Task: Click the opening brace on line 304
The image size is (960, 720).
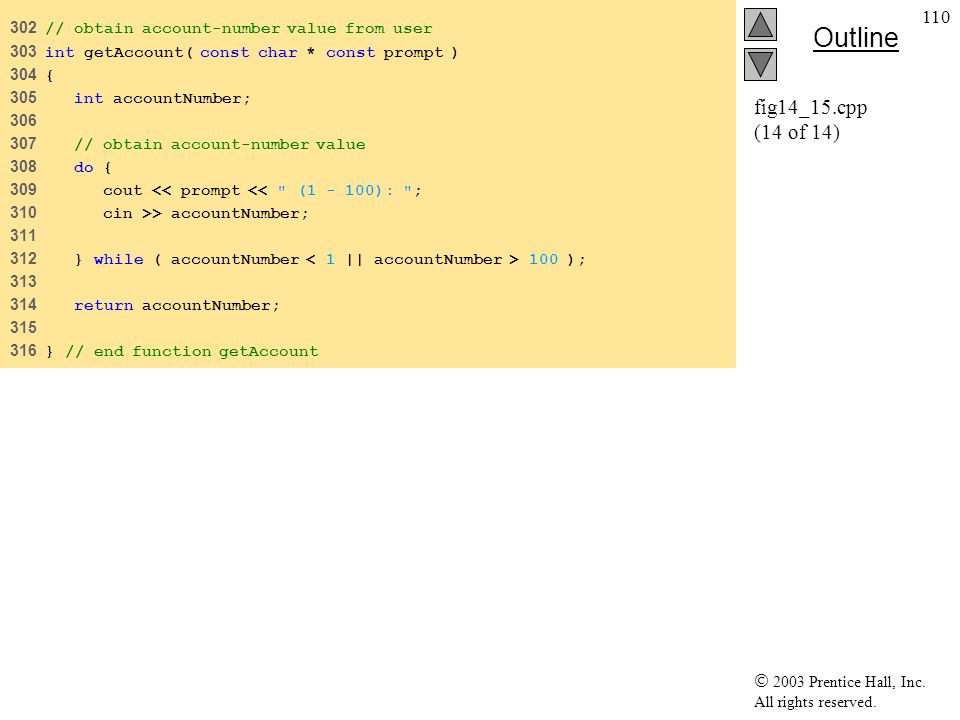Action: coord(50,75)
